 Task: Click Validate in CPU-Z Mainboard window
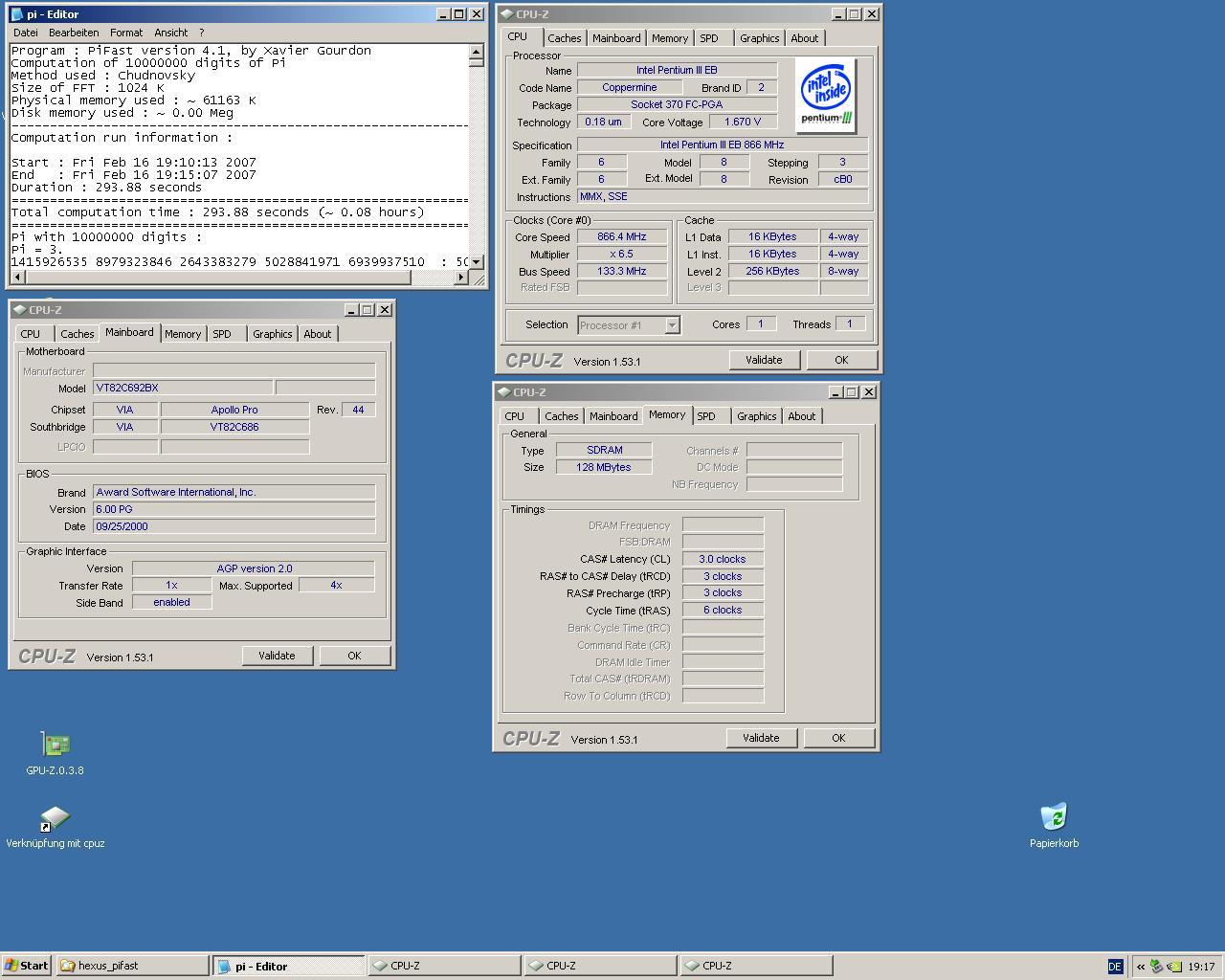[277, 656]
